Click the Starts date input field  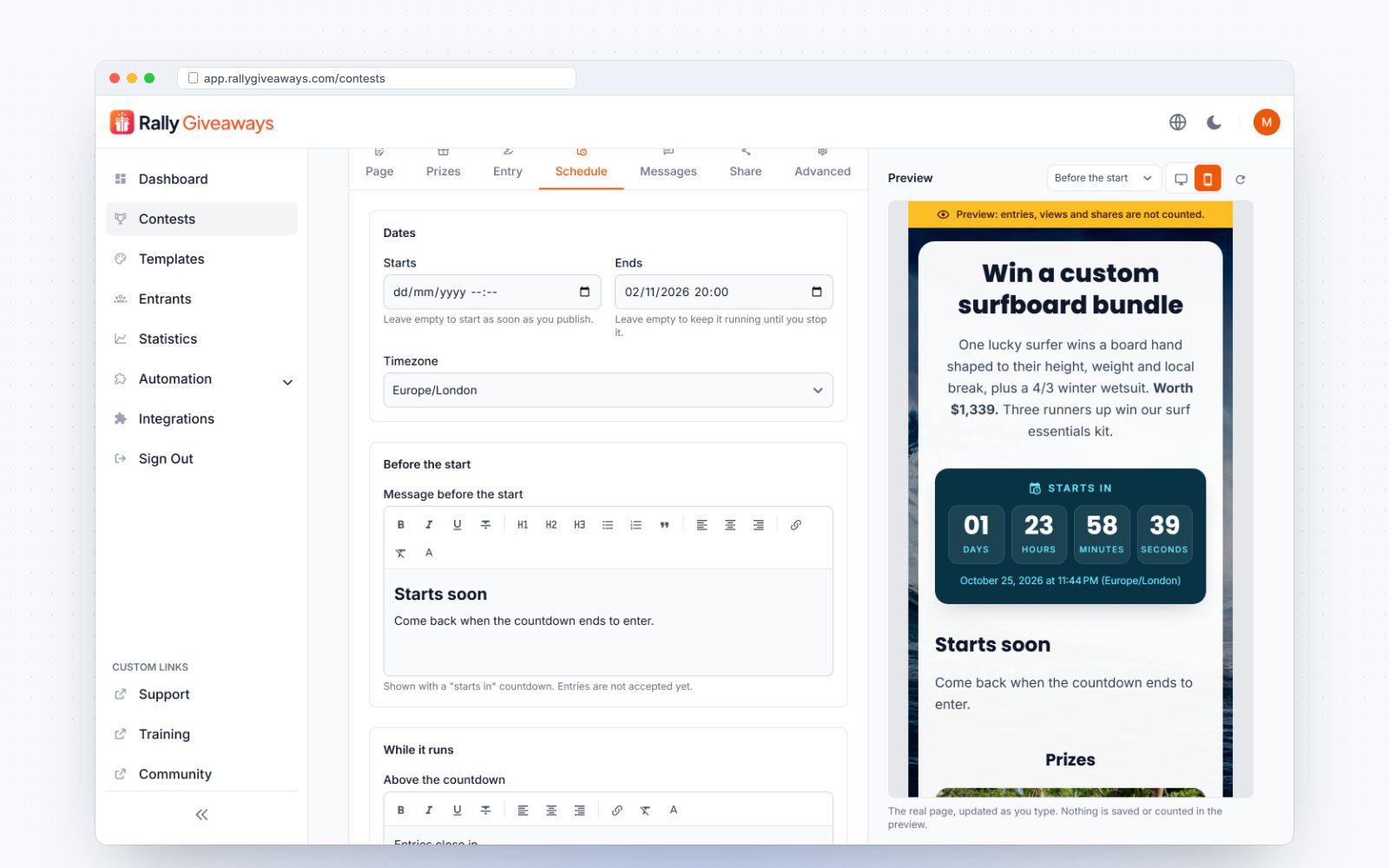492,292
